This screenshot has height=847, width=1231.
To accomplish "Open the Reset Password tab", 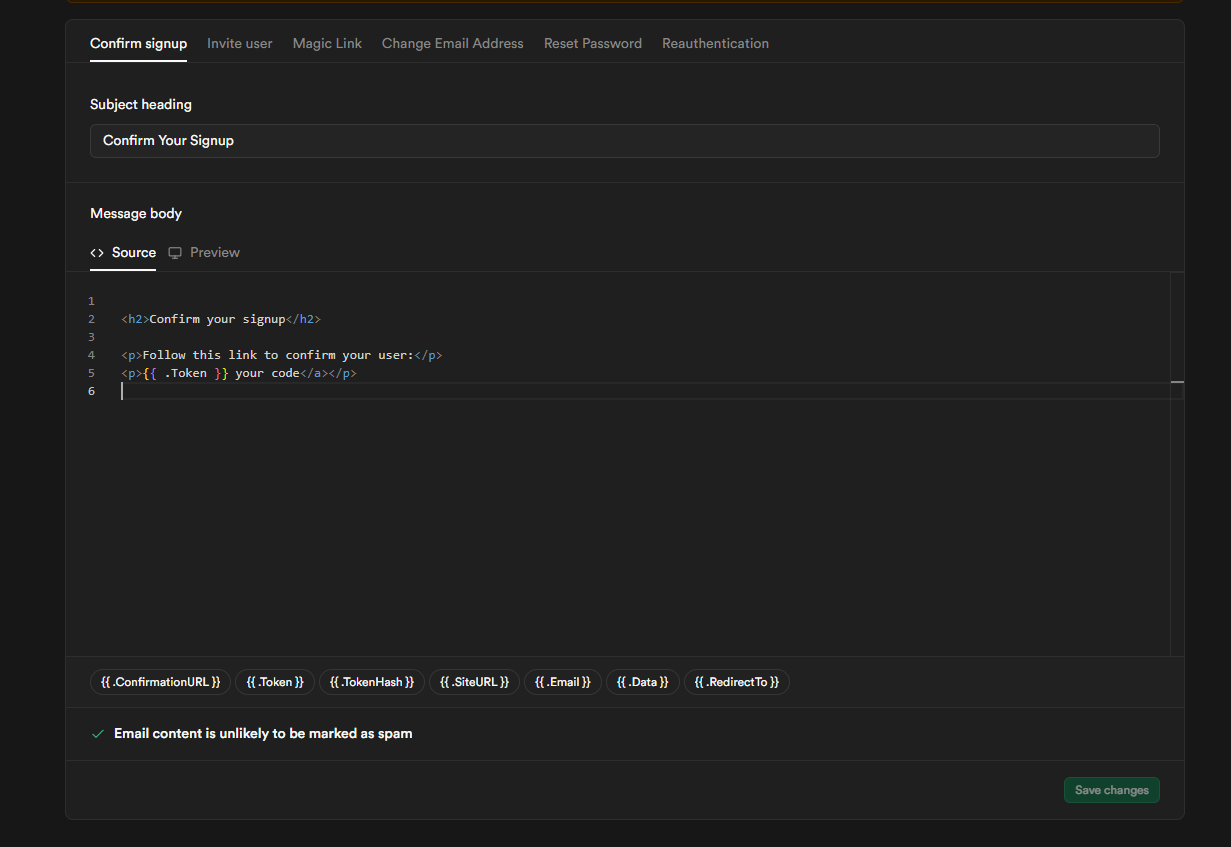I will (x=593, y=43).
